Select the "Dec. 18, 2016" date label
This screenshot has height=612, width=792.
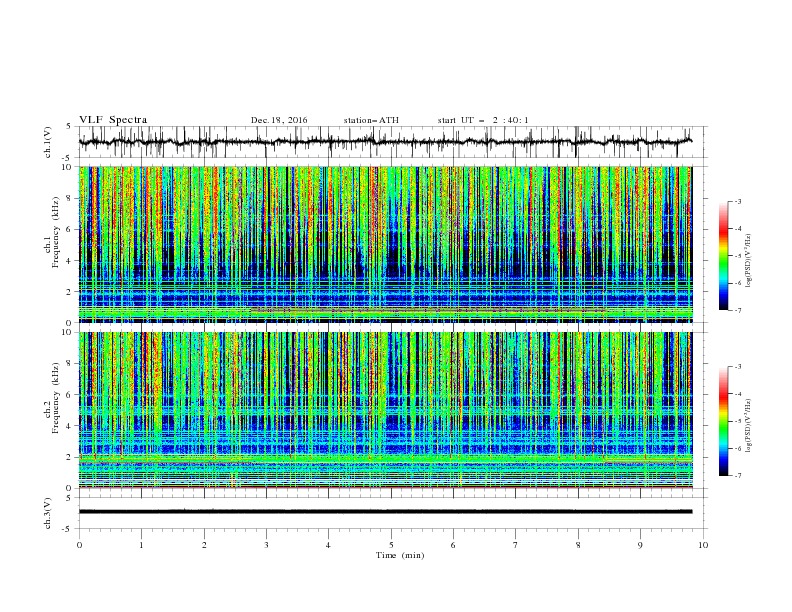(279, 120)
